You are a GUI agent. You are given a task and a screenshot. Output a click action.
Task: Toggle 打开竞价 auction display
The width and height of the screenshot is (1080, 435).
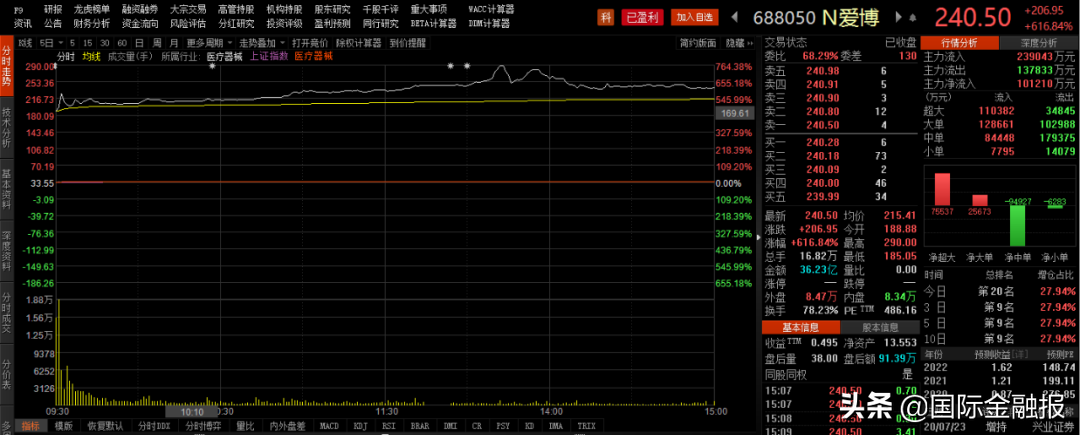click(309, 43)
